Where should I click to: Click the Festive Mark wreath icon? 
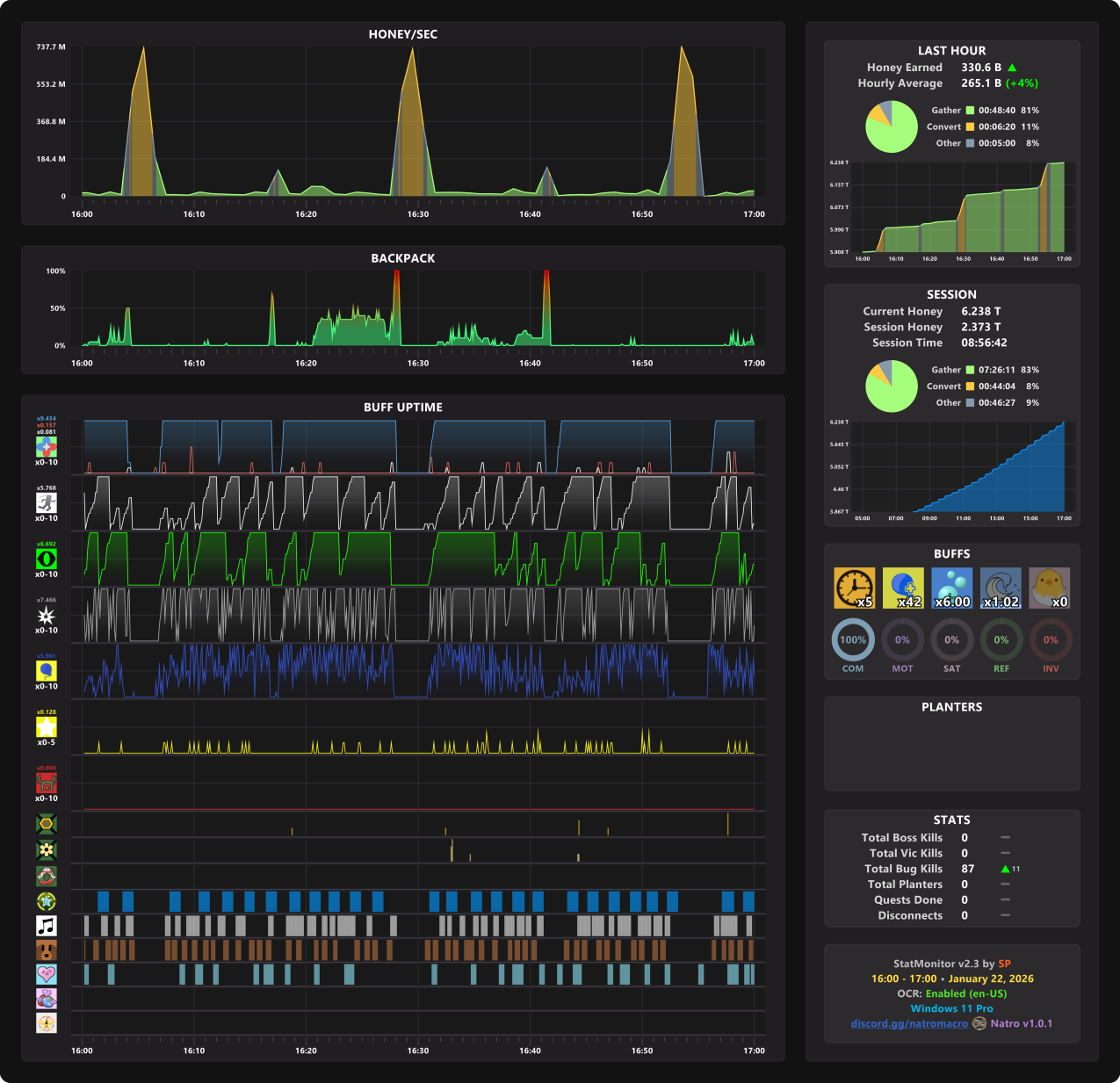(x=47, y=876)
